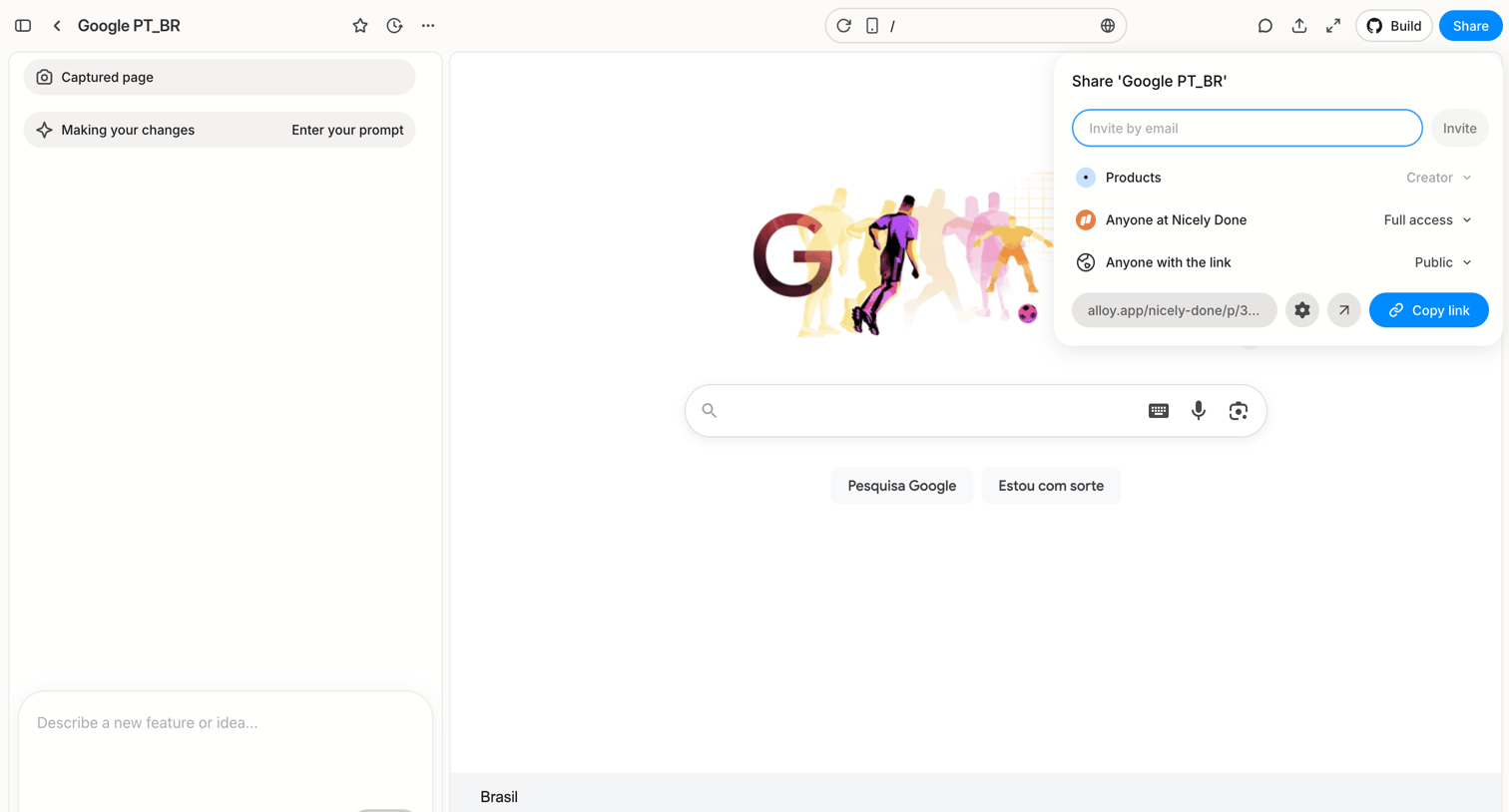Click the Invite button
1509x812 pixels.
pos(1459,128)
